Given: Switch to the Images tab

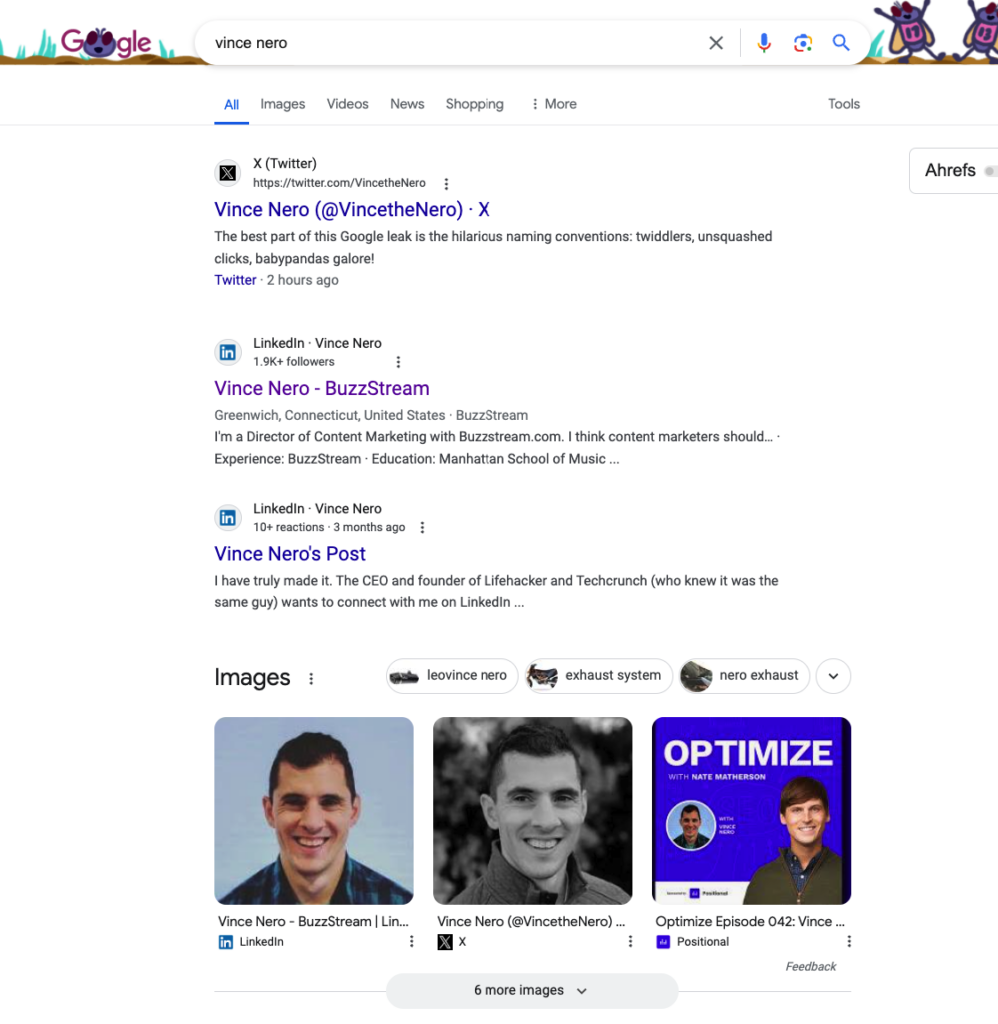Looking at the screenshot, I should click(283, 104).
